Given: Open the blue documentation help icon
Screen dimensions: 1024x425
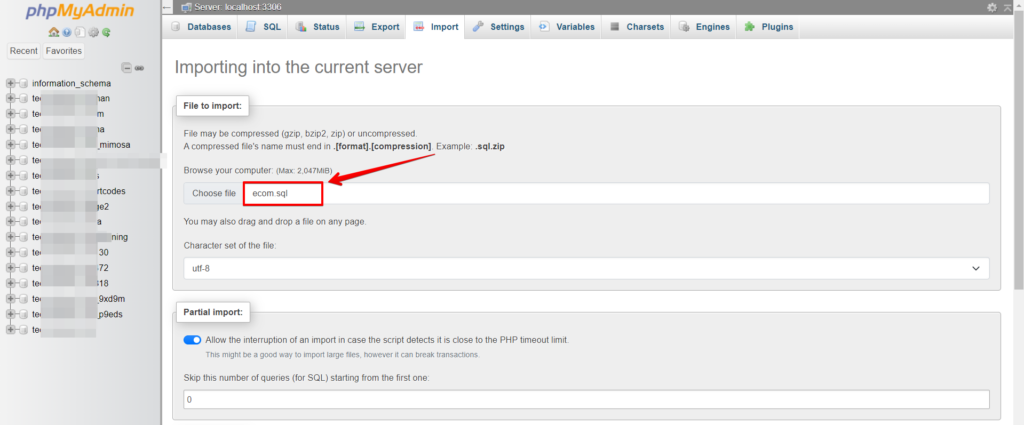Looking at the screenshot, I should click(x=67, y=32).
